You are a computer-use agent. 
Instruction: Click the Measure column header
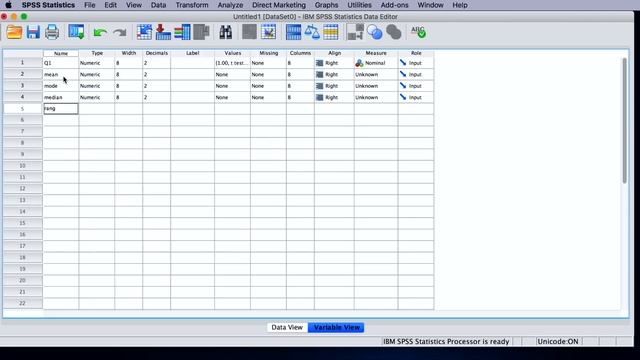[x=376, y=53]
